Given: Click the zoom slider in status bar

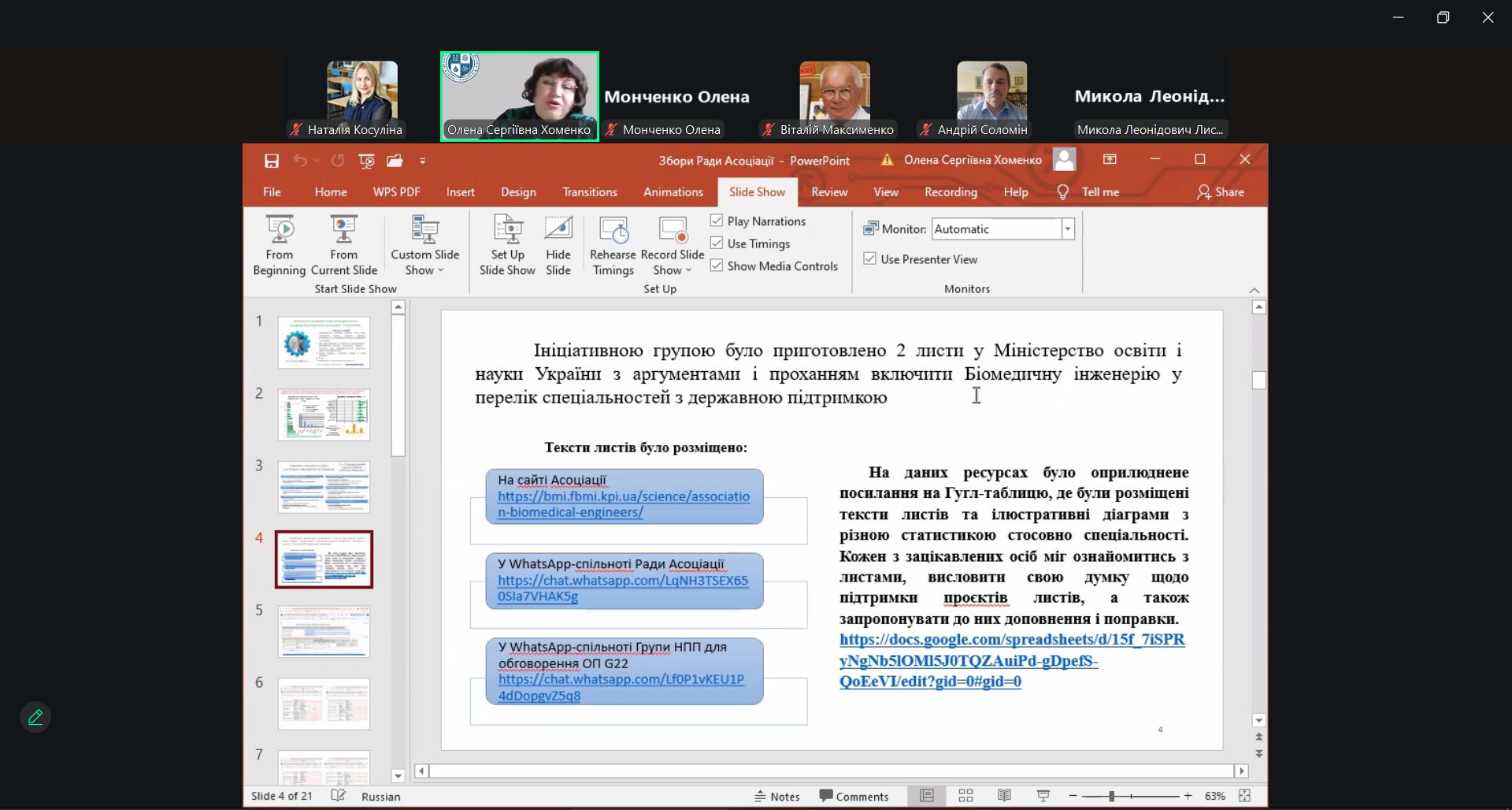Looking at the screenshot, I should pos(1111,796).
